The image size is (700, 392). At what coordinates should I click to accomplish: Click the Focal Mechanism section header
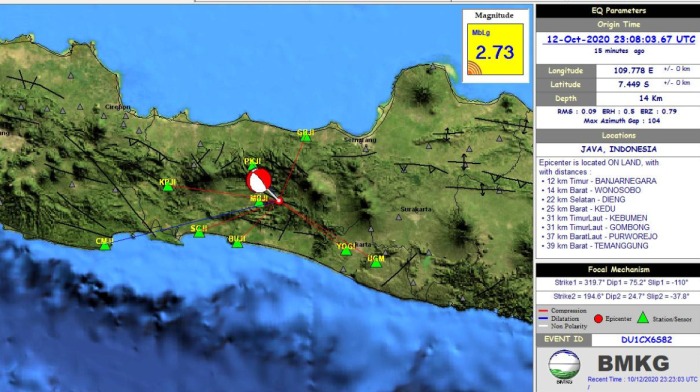click(618, 270)
